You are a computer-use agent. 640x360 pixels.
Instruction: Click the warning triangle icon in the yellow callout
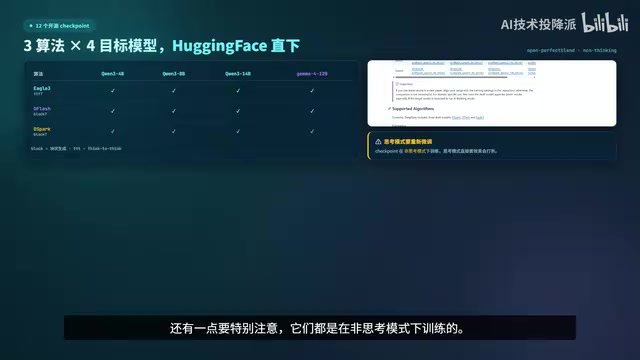(378, 142)
